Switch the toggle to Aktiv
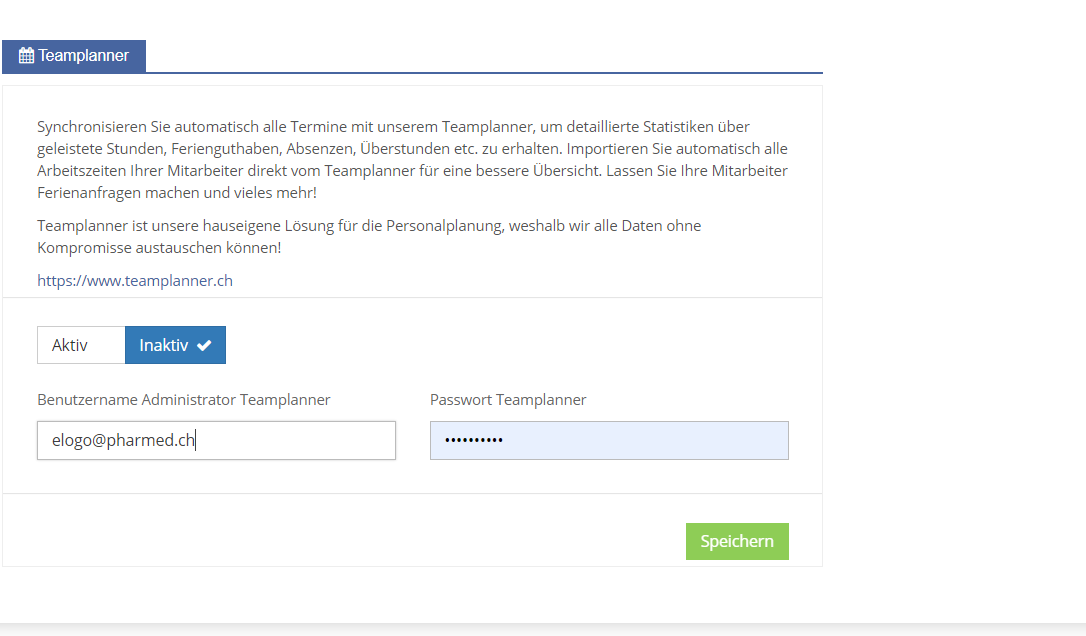The image size is (1086, 636). (81, 345)
